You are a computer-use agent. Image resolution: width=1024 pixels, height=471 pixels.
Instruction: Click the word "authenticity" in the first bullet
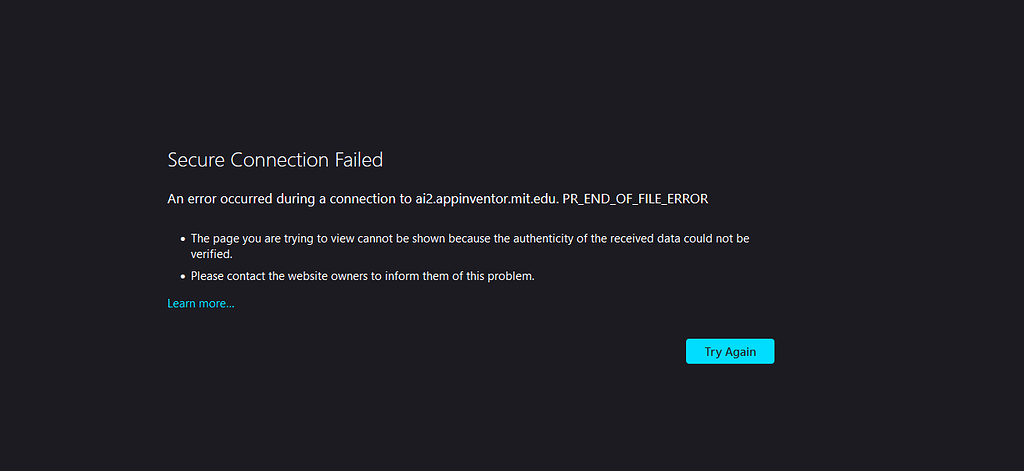[x=562, y=239]
